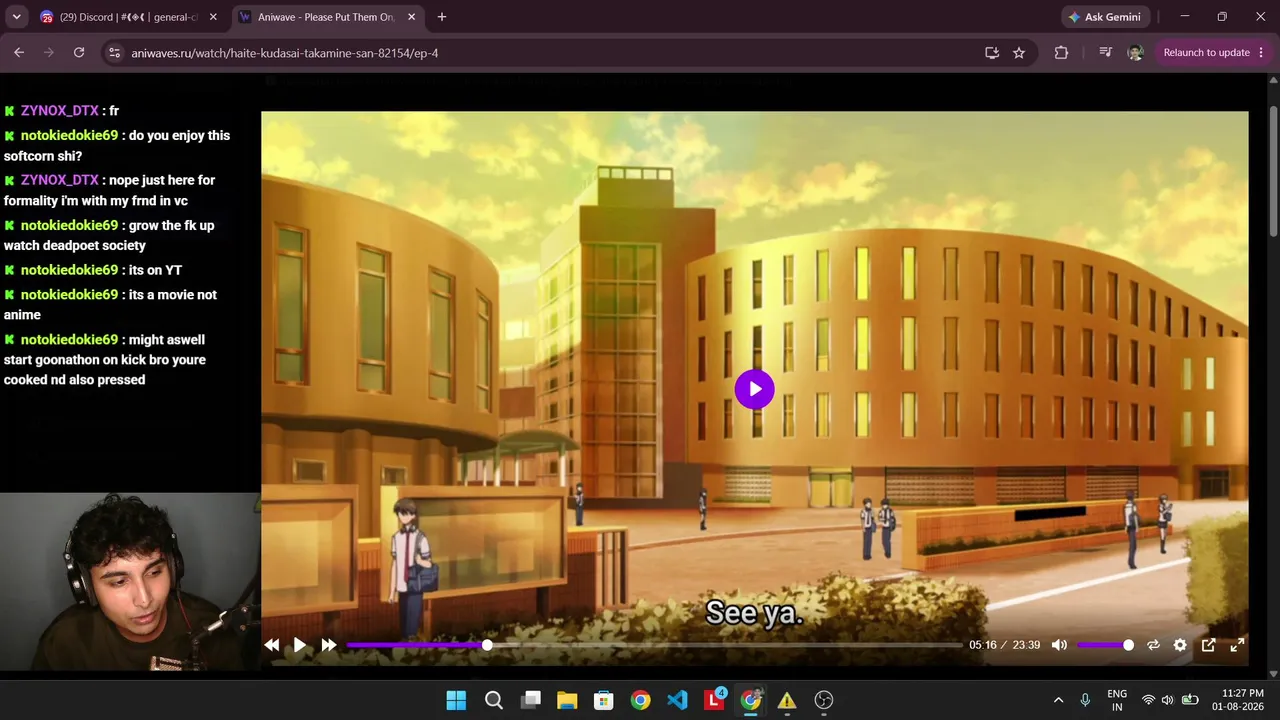Expand the tab search dropdown

pyautogui.click(x=16, y=17)
